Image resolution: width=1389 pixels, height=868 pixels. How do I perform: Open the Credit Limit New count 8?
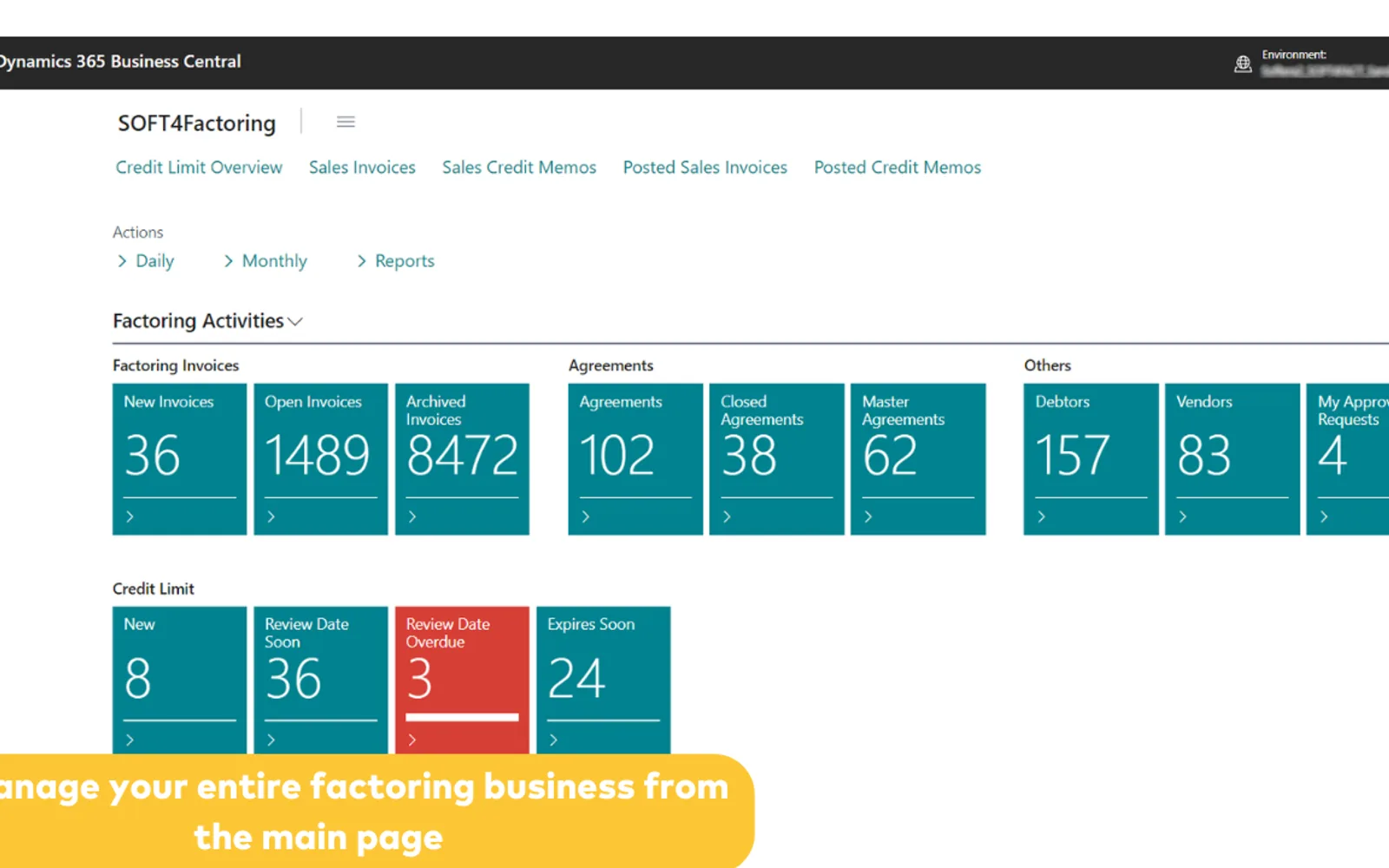click(138, 679)
